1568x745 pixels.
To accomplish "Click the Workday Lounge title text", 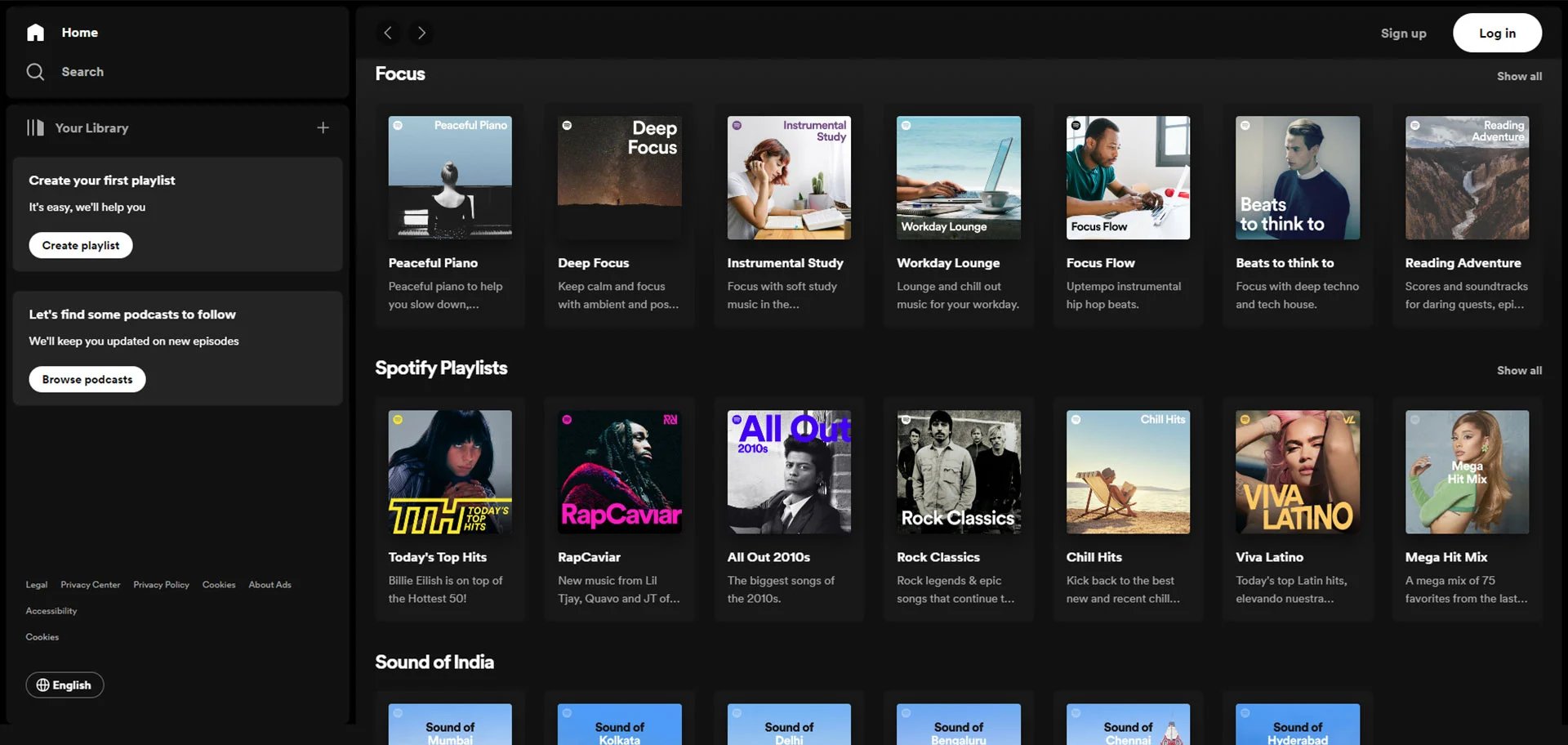I will [948, 263].
